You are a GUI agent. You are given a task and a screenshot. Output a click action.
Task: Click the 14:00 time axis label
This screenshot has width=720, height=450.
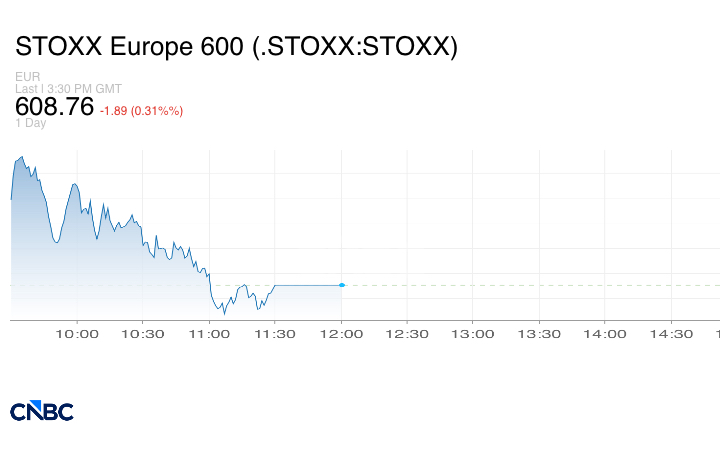[605, 334]
